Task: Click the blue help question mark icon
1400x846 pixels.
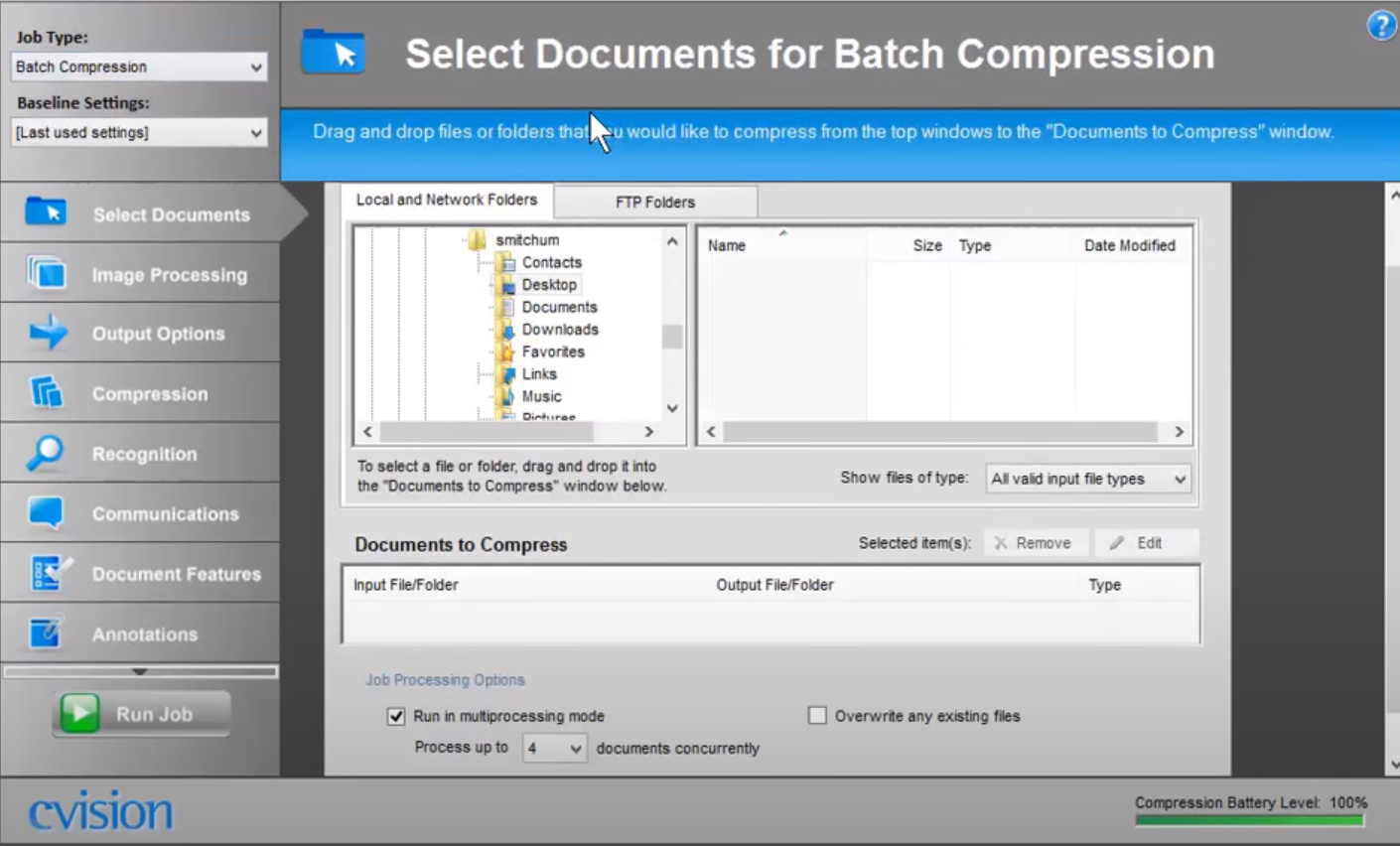Action: click(x=1381, y=26)
